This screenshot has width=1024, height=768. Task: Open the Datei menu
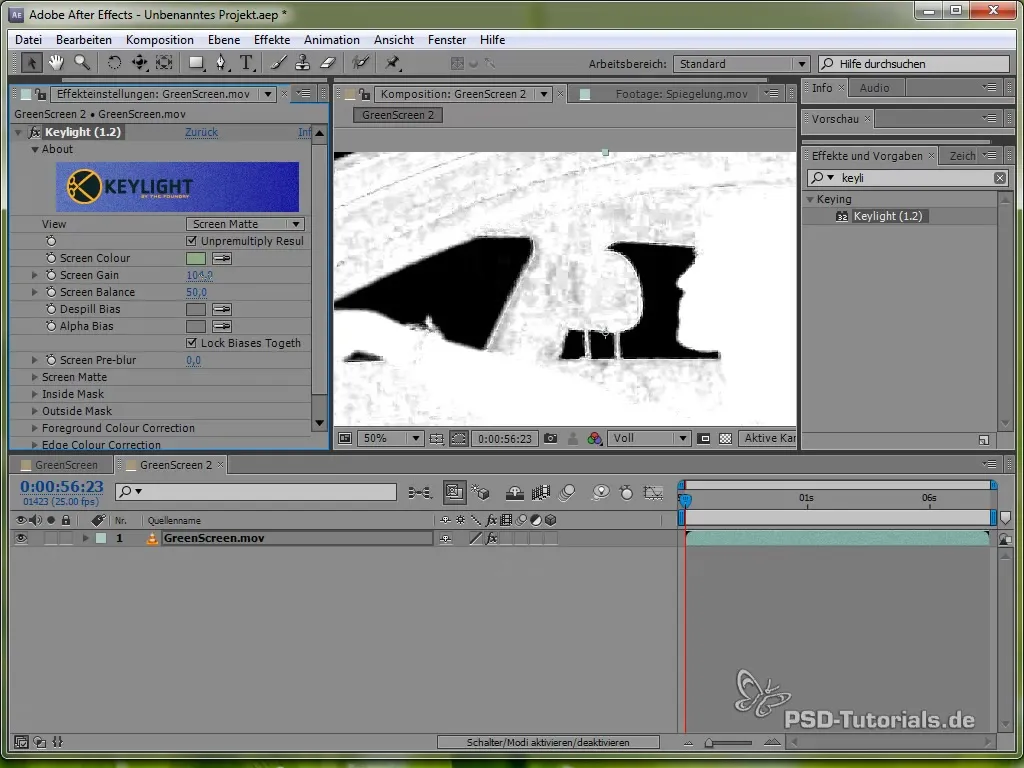pos(28,40)
